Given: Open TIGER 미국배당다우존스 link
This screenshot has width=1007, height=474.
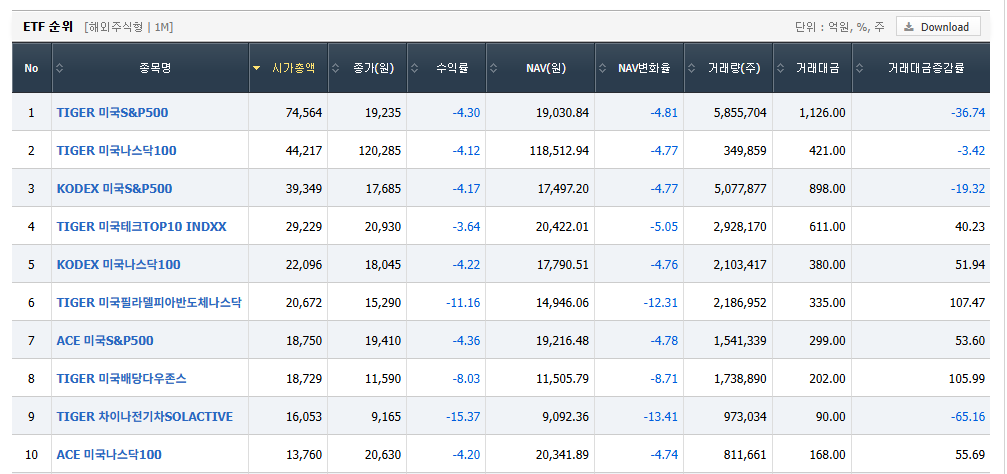Looking at the screenshot, I should pos(121,378).
